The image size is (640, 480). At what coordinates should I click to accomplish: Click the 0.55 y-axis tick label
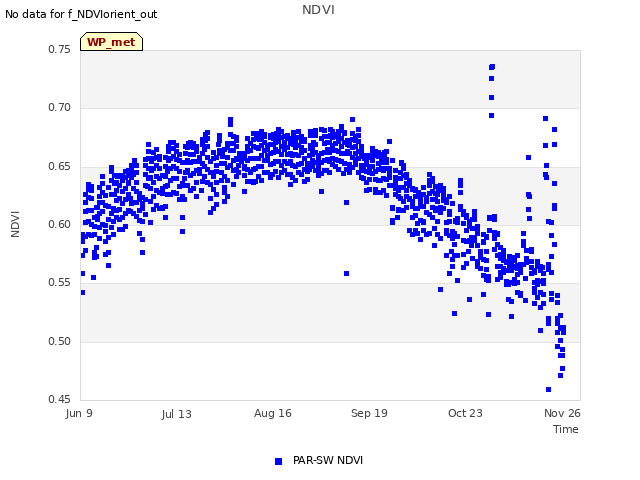point(60,282)
